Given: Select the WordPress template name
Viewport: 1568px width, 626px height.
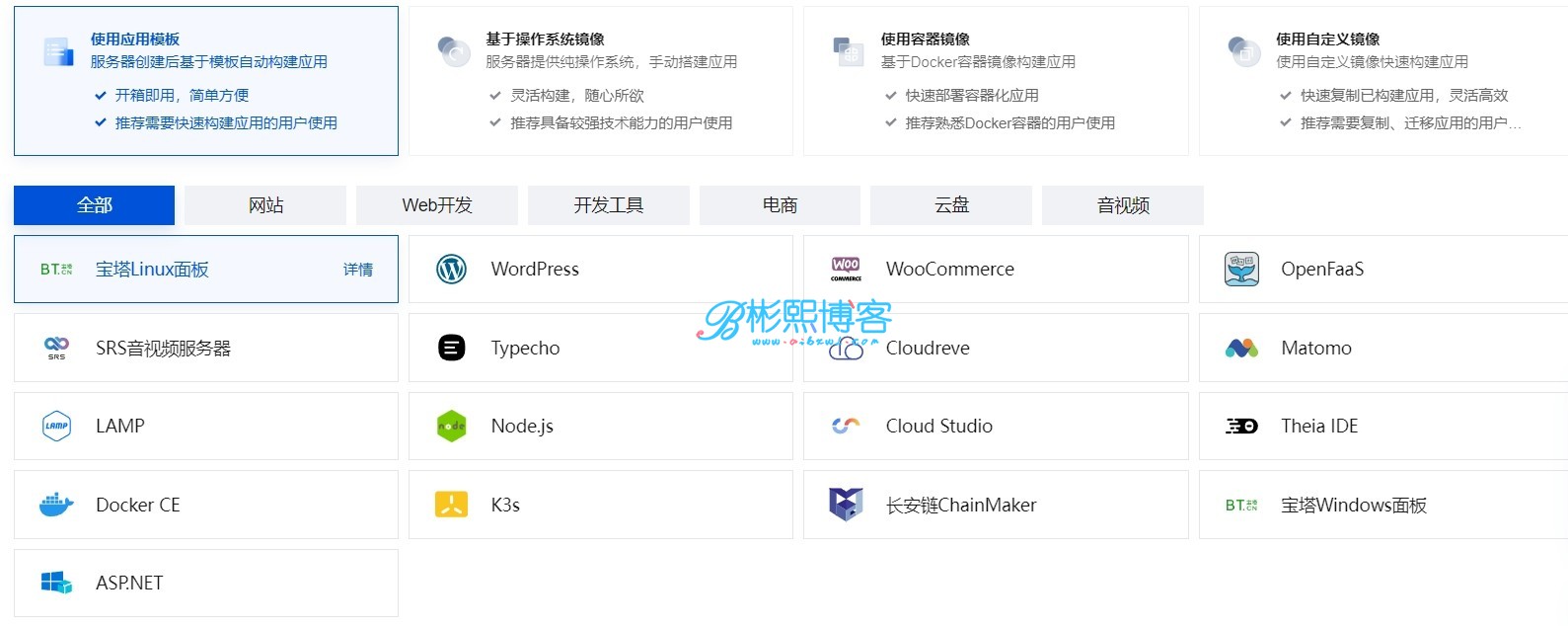Looking at the screenshot, I should [x=535, y=269].
